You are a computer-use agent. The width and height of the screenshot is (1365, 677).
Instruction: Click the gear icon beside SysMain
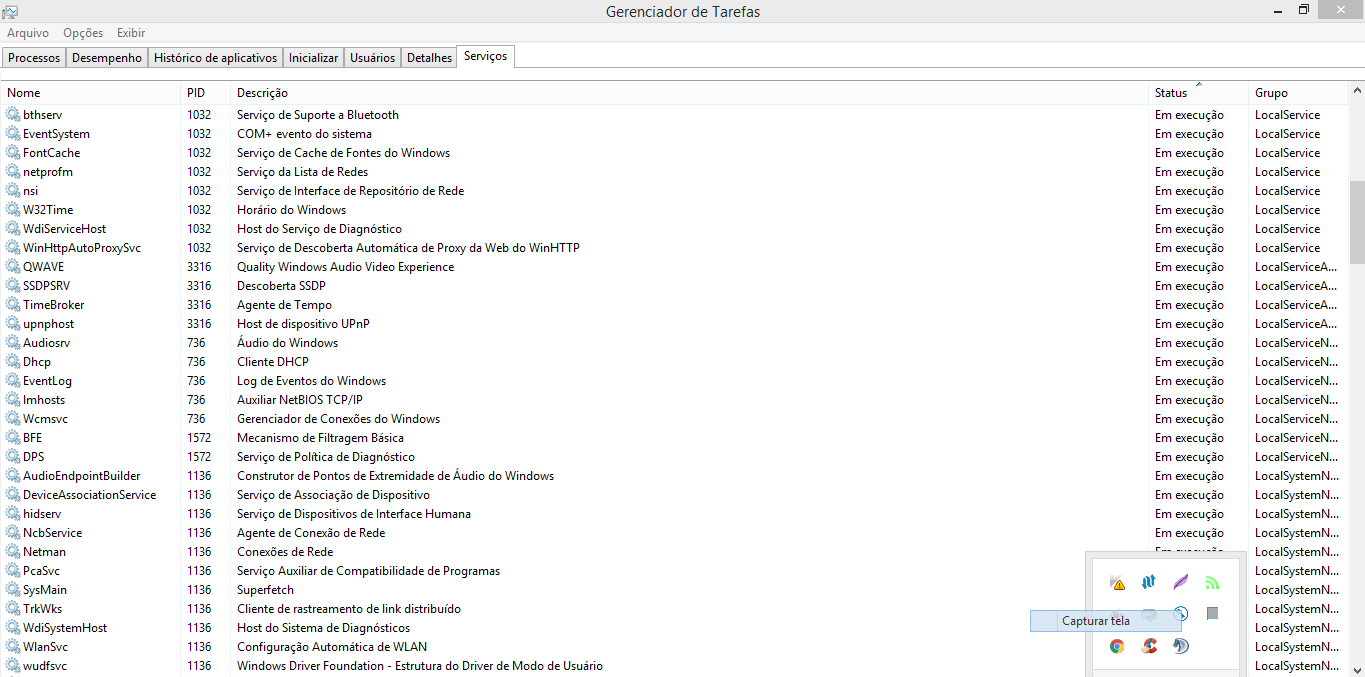point(13,590)
